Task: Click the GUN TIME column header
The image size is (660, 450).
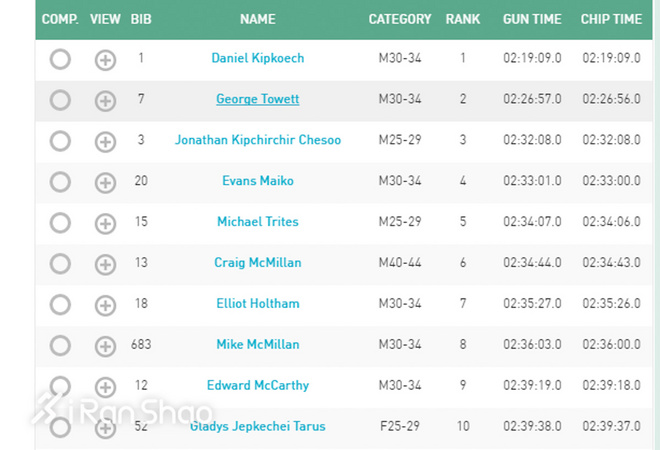Action: pos(532,19)
